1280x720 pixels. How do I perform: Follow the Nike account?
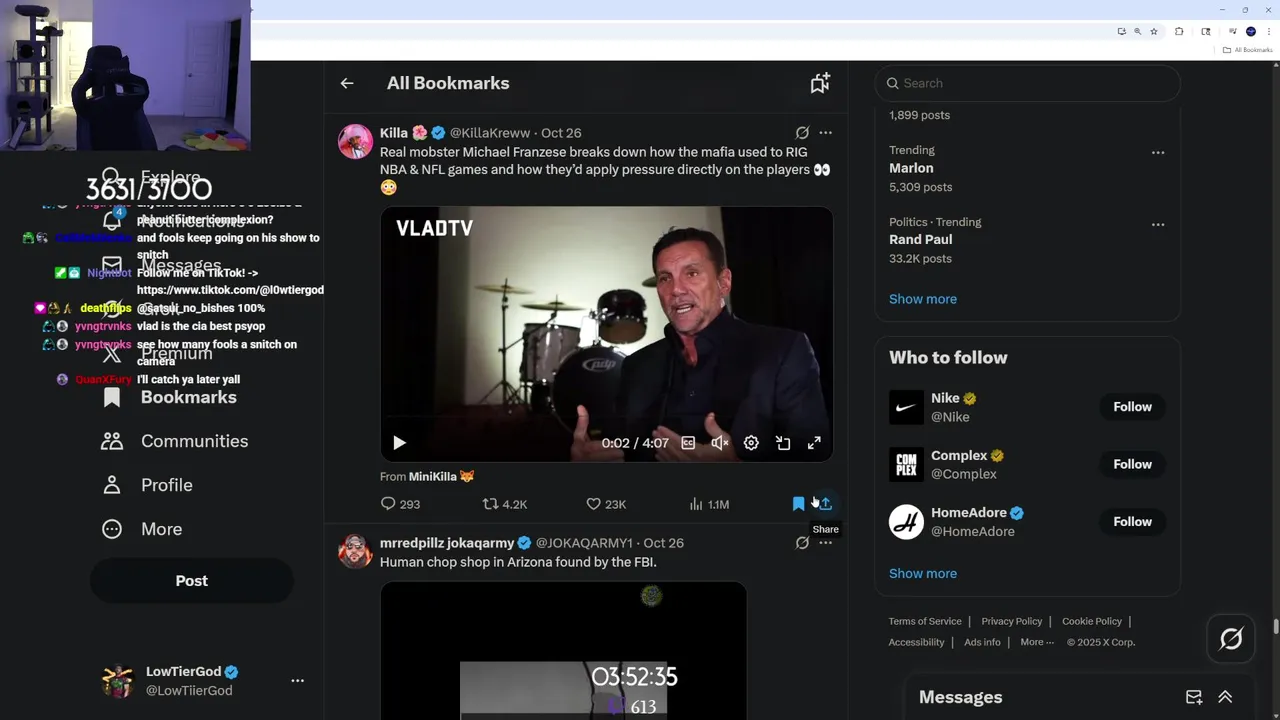pos(1133,407)
